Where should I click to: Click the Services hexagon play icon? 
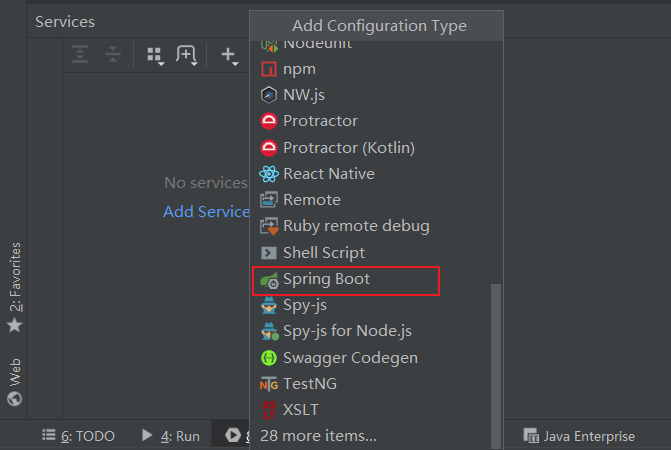coord(233,435)
